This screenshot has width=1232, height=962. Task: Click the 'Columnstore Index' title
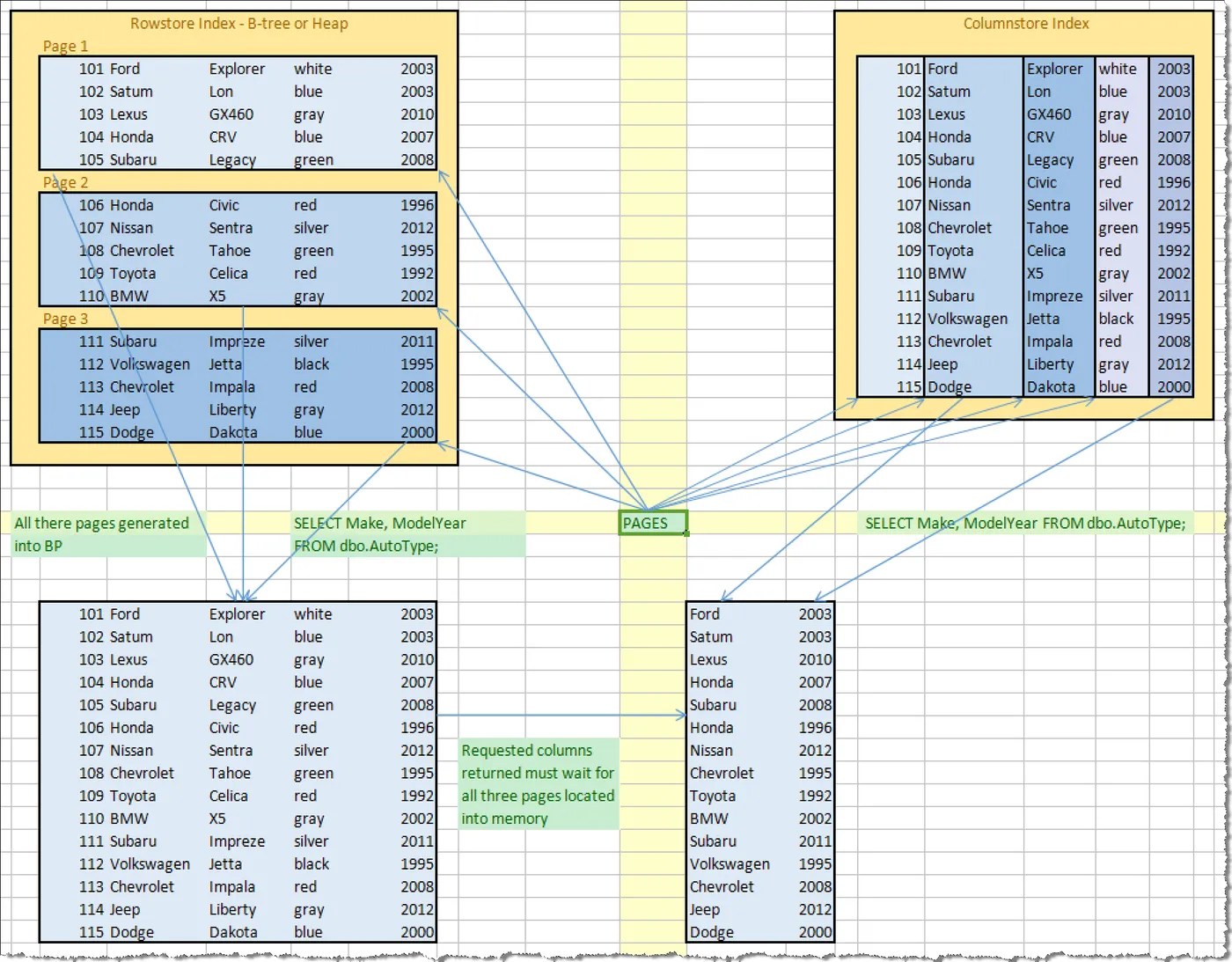tap(1026, 24)
